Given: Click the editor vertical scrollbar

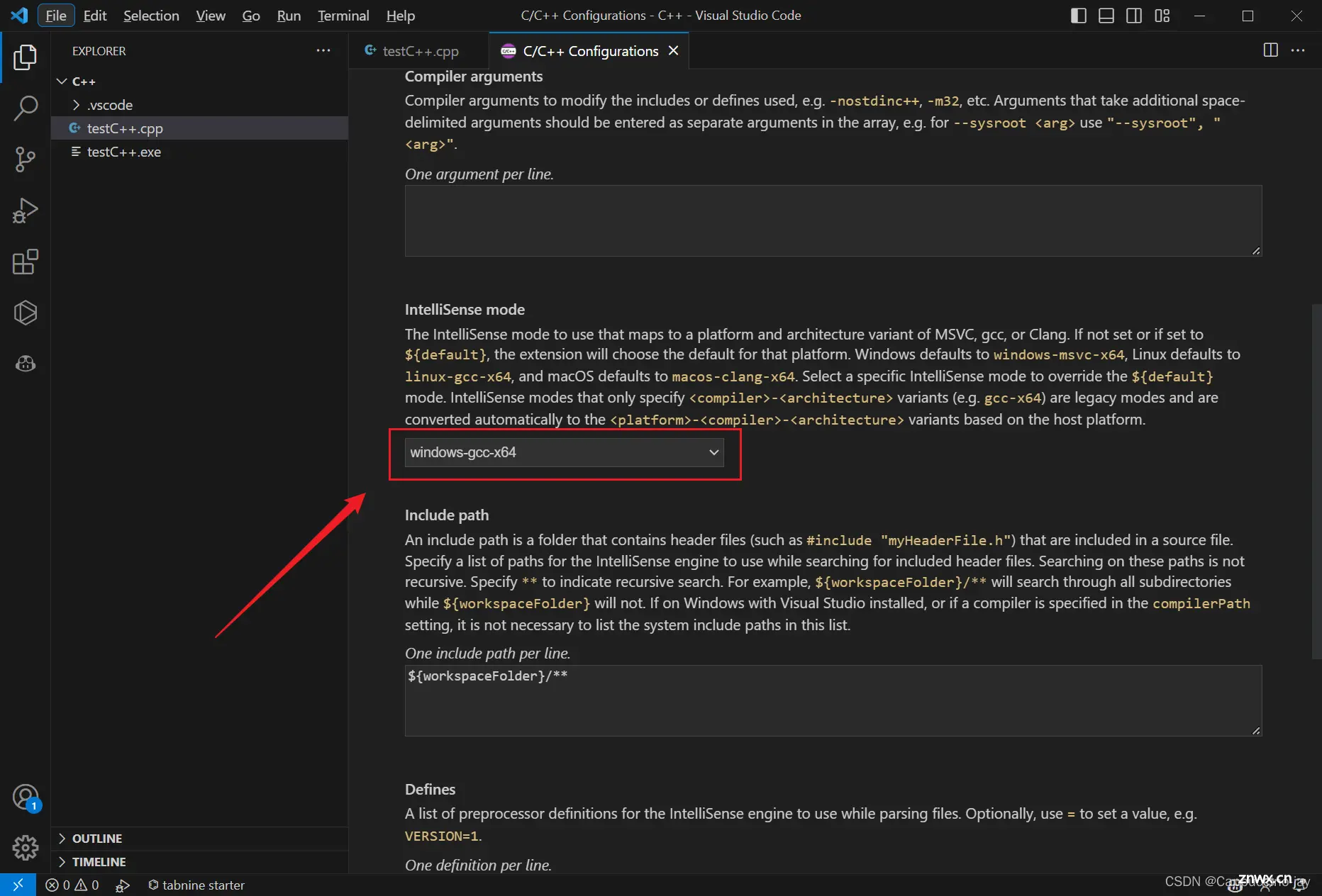Looking at the screenshot, I should 1316,482.
